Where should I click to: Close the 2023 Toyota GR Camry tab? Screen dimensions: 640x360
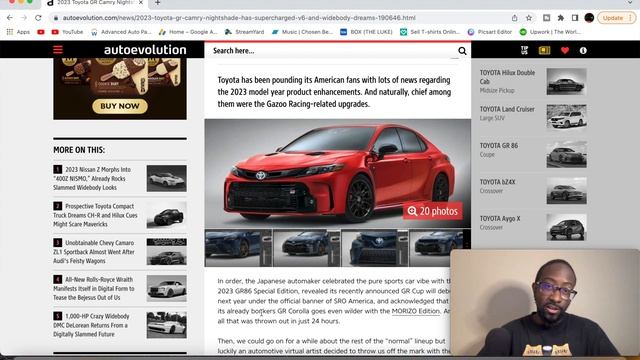141,3
